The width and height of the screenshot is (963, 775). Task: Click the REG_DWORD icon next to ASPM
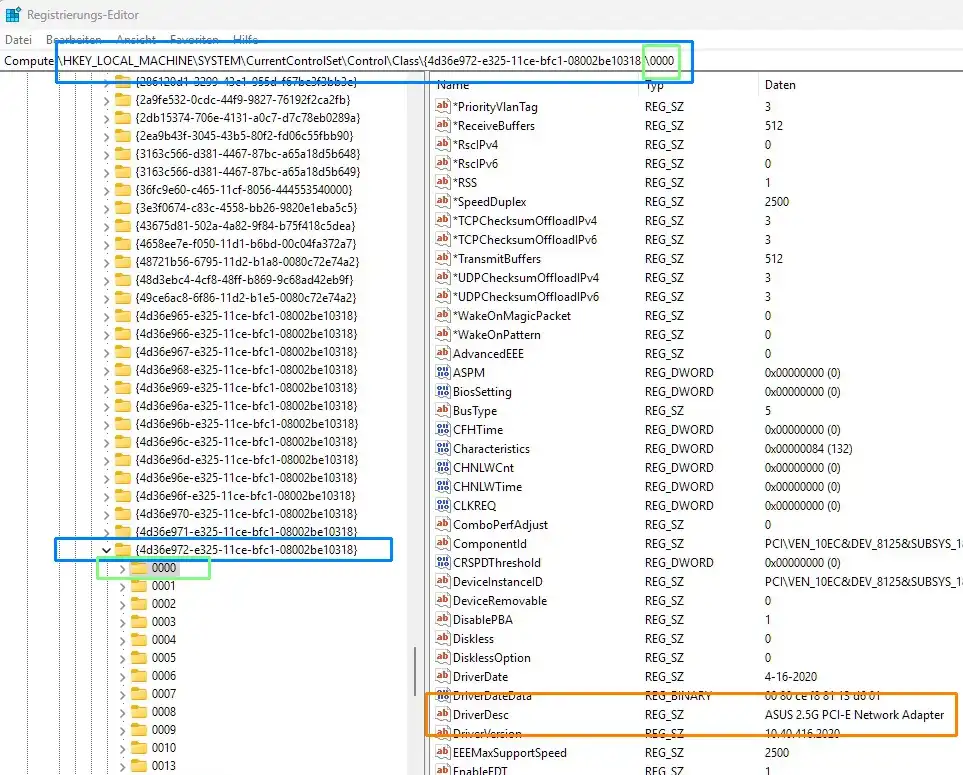click(443, 372)
